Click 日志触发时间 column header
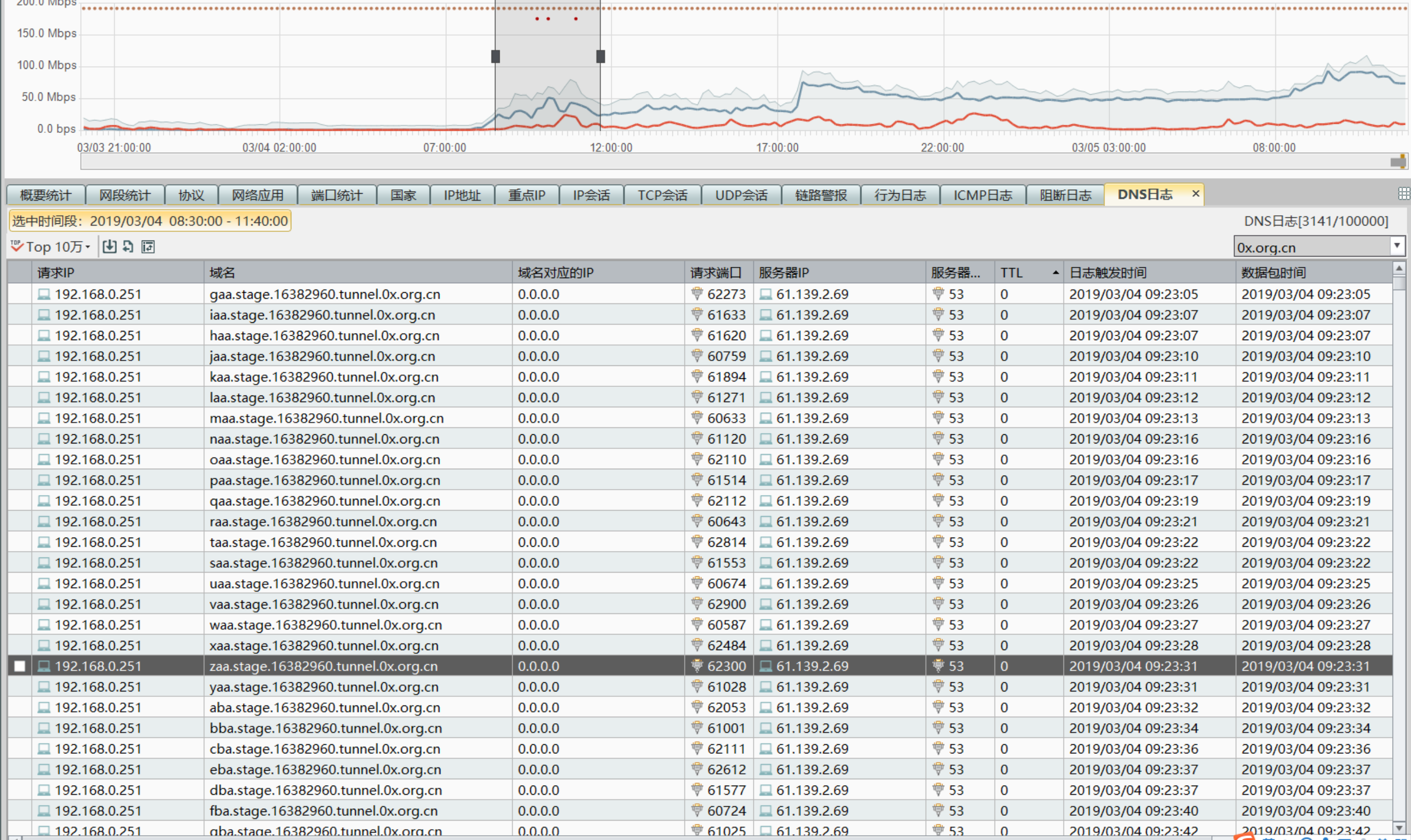The width and height of the screenshot is (1411, 840). 1149,272
